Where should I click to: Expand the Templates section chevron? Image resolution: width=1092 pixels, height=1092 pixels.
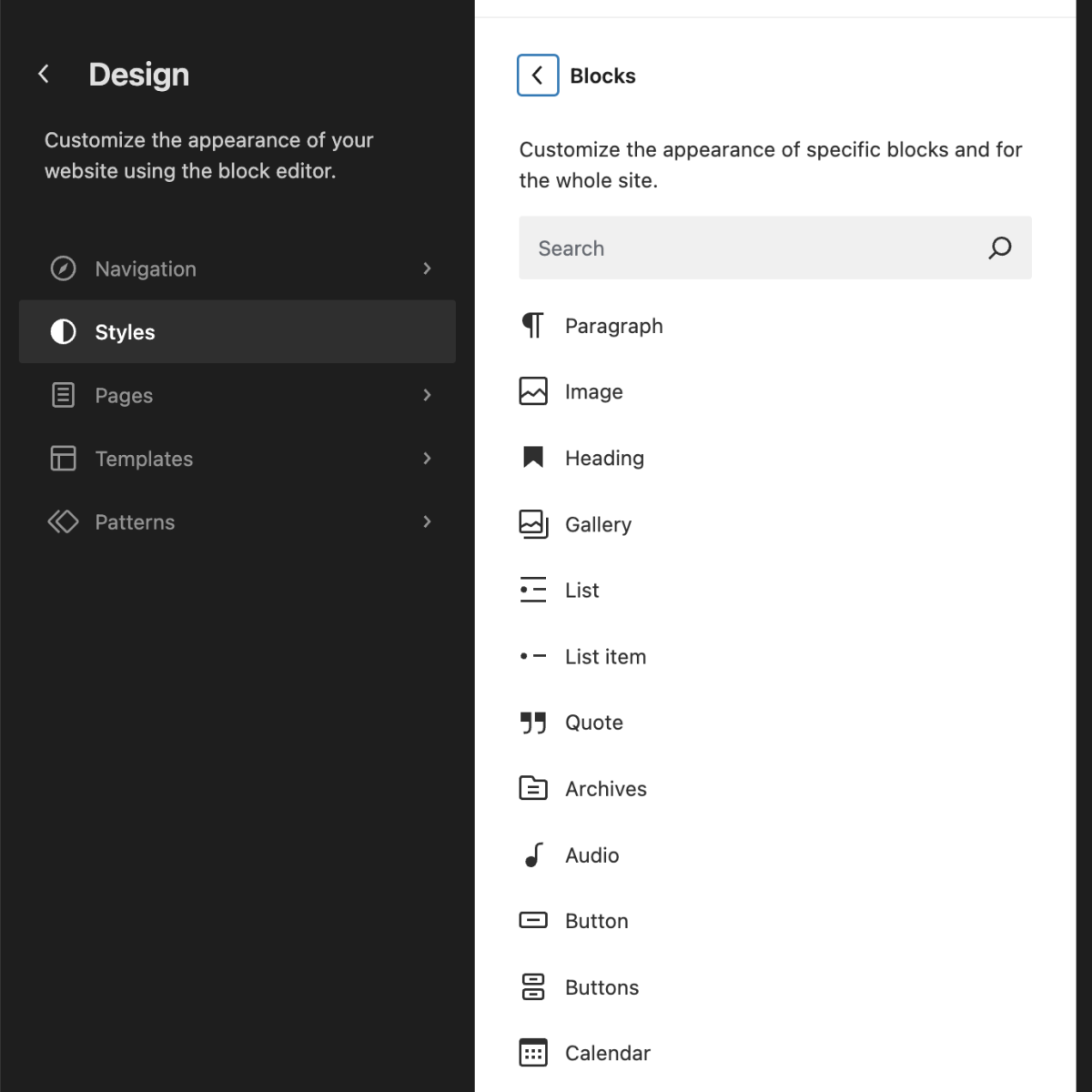[427, 459]
